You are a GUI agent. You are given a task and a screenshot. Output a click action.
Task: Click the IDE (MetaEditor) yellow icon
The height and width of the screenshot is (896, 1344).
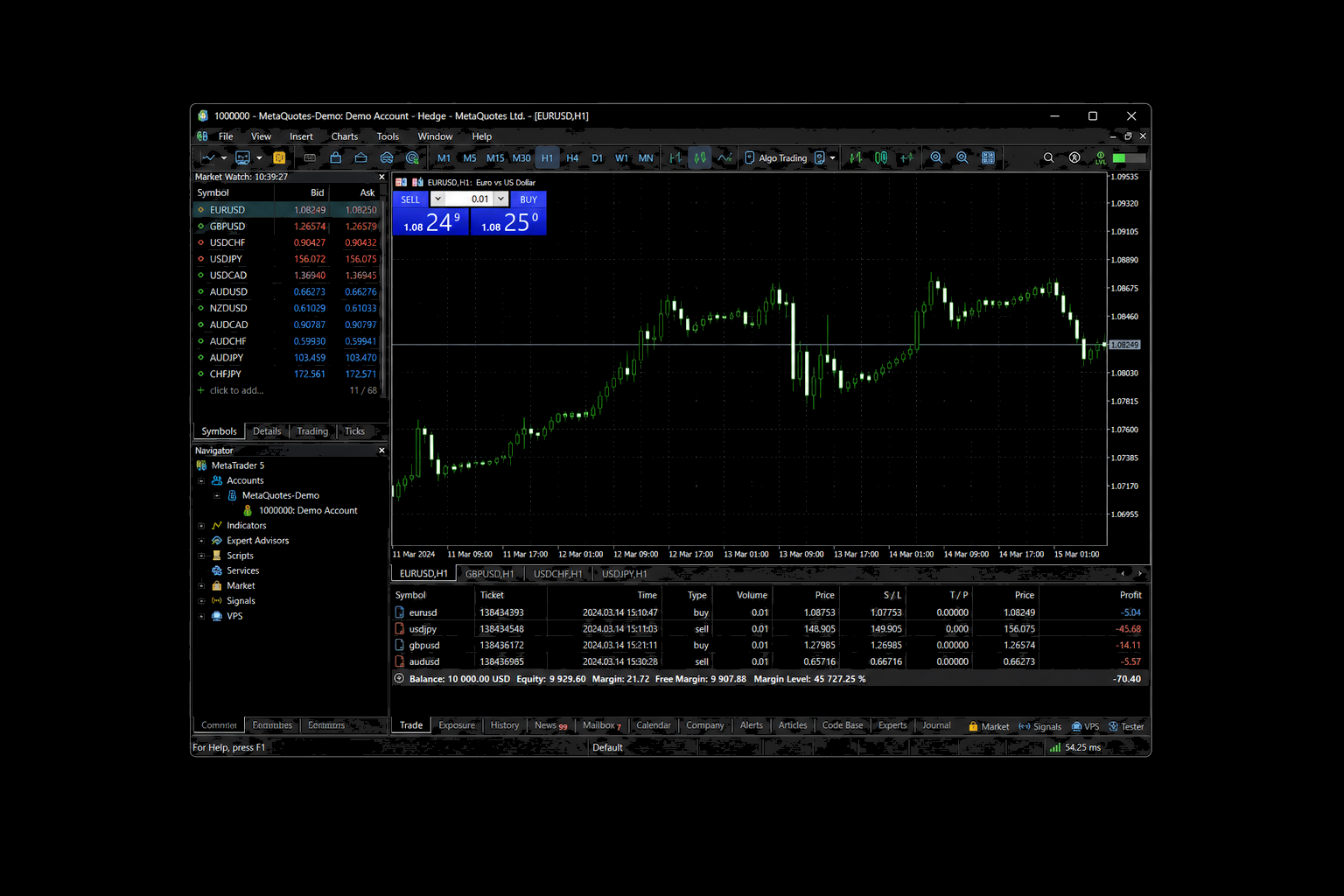pos(279,158)
